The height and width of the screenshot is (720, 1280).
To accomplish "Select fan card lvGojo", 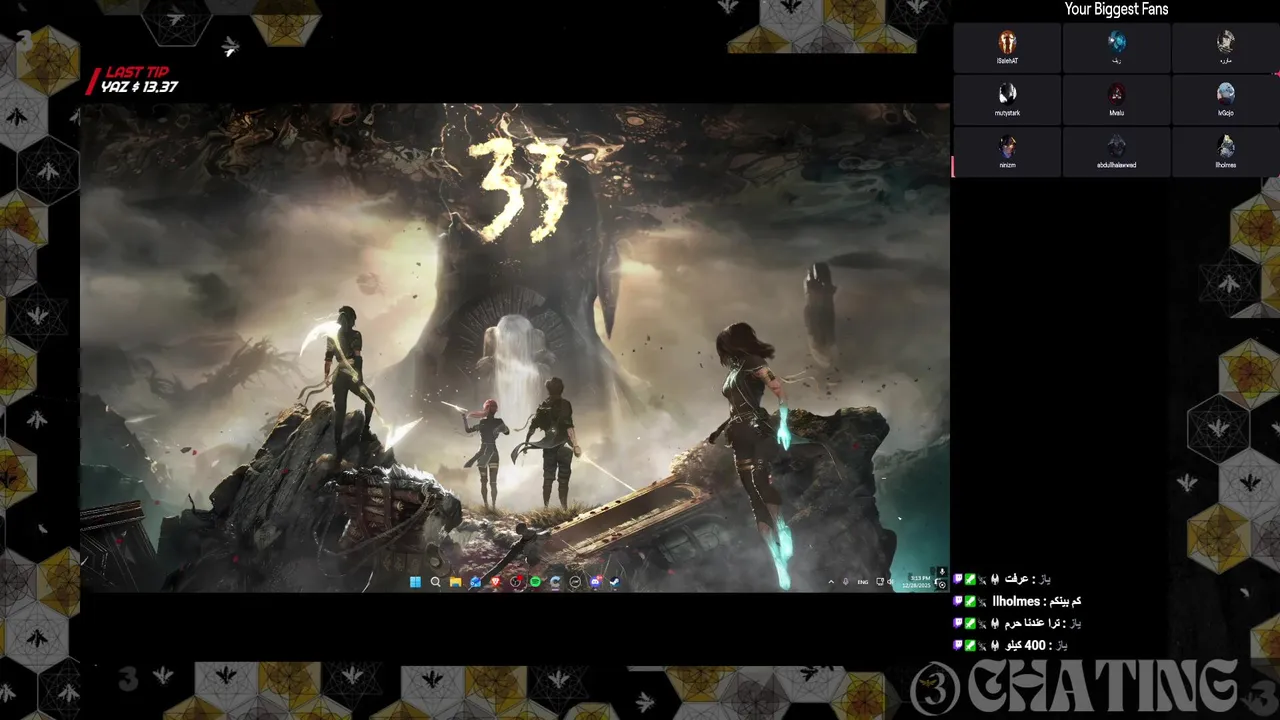I will pyautogui.click(x=1225, y=99).
